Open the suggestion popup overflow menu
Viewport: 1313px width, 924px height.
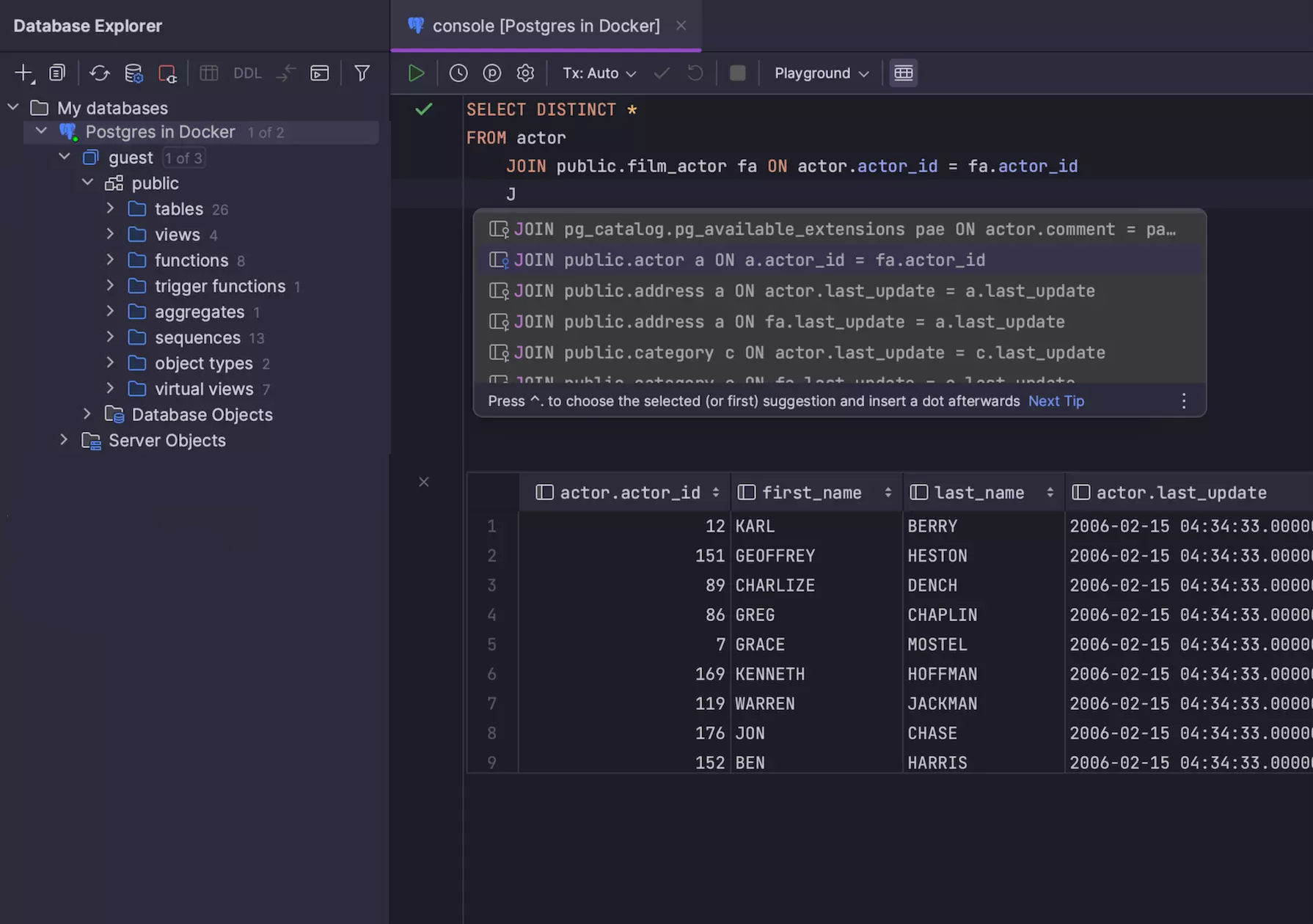pyautogui.click(x=1183, y=401)
